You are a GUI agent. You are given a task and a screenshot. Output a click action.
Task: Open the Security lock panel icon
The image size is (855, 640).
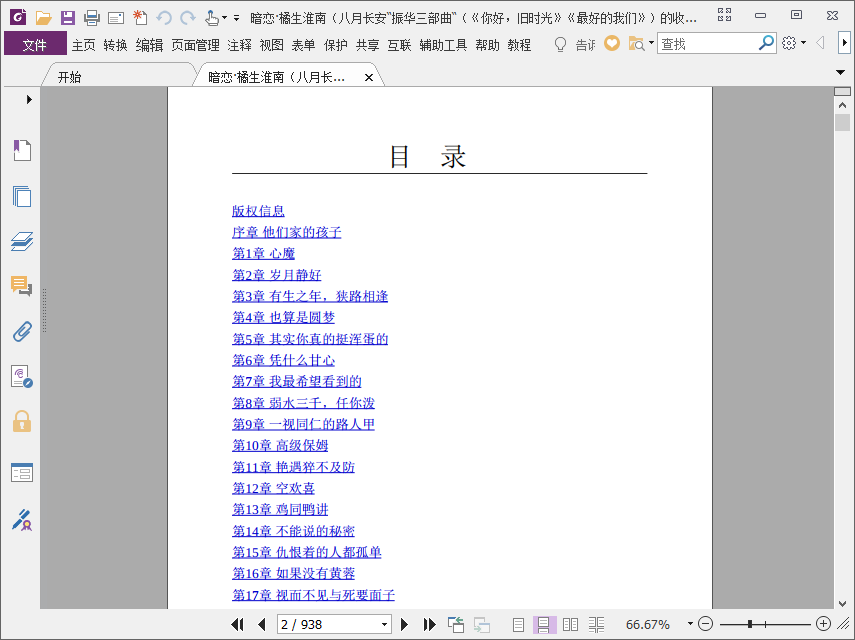pos(22,421)
